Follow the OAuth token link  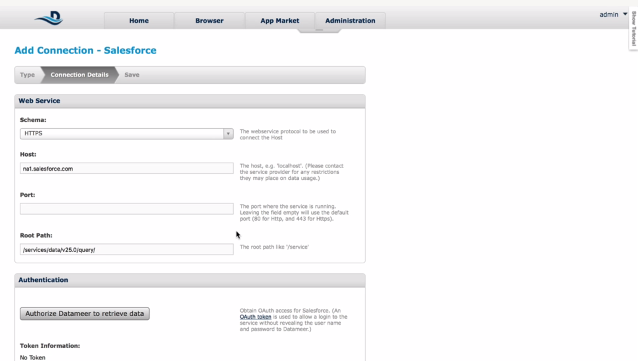click(x=255, y=317)
